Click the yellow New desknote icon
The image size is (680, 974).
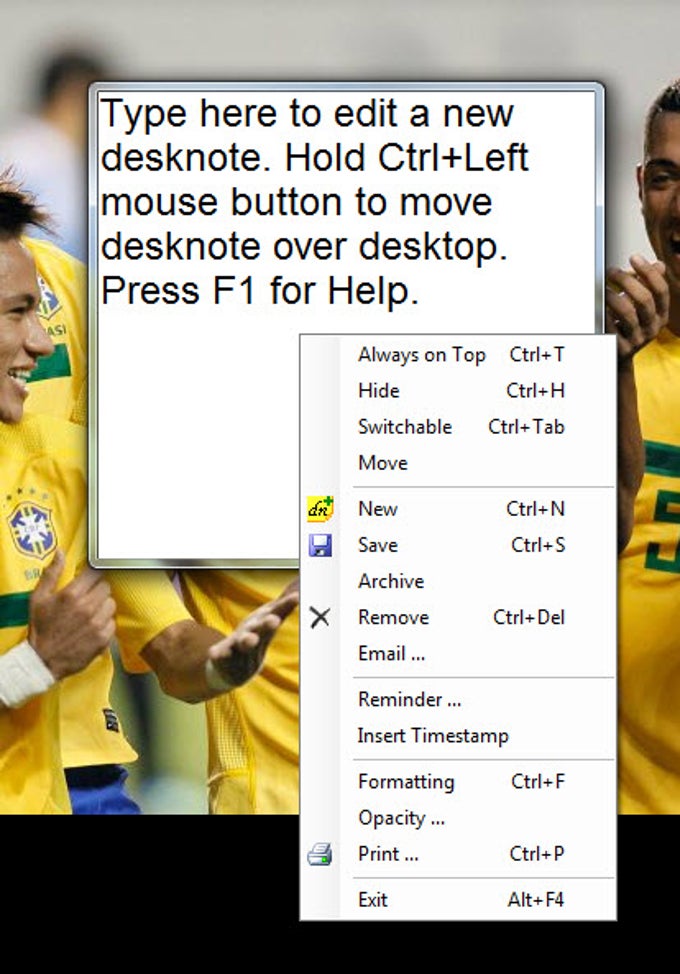pyautogui.click(x=320, y=509)
